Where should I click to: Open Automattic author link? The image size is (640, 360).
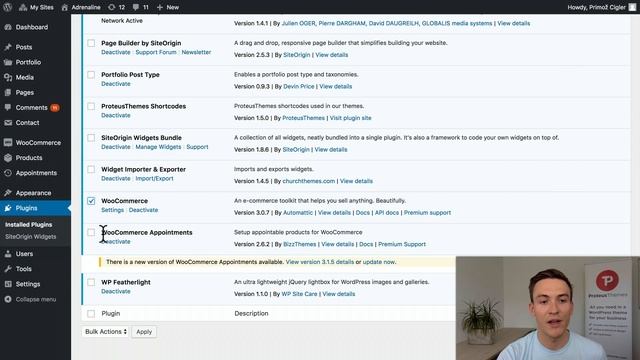click(298, 213)
